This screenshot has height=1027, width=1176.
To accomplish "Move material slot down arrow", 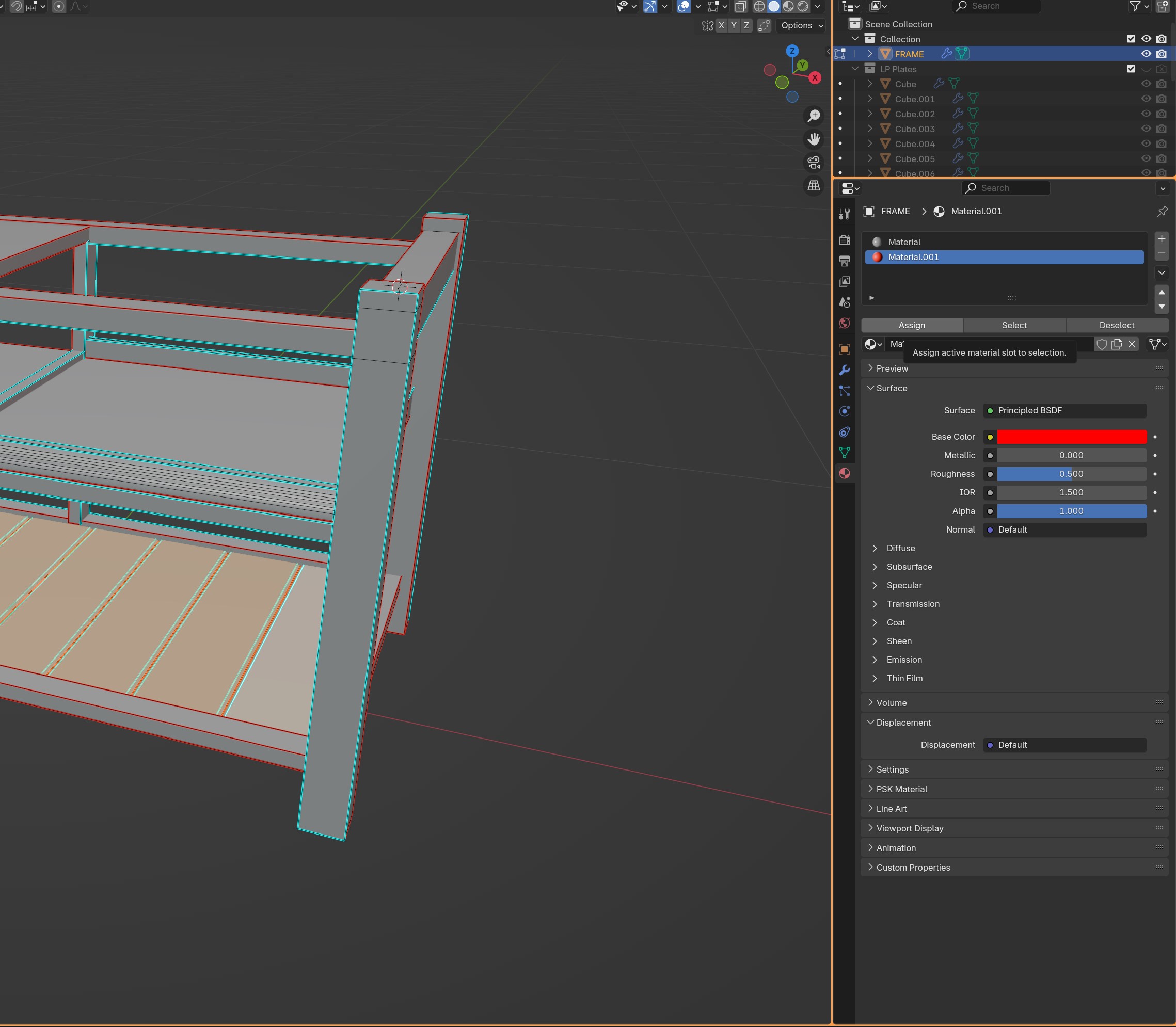I will pos(1162,307).
